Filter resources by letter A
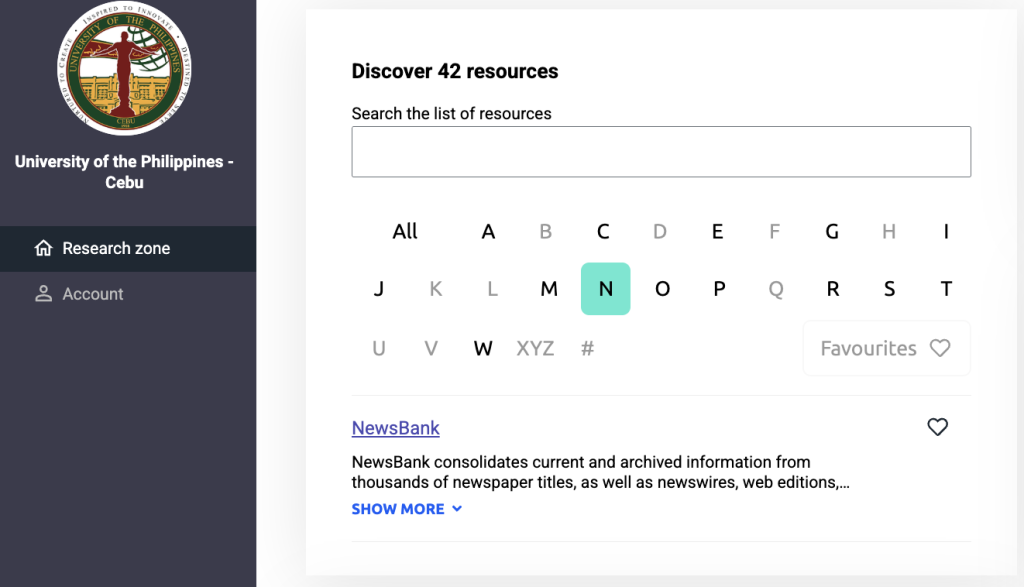 click(x=488, y=232)
